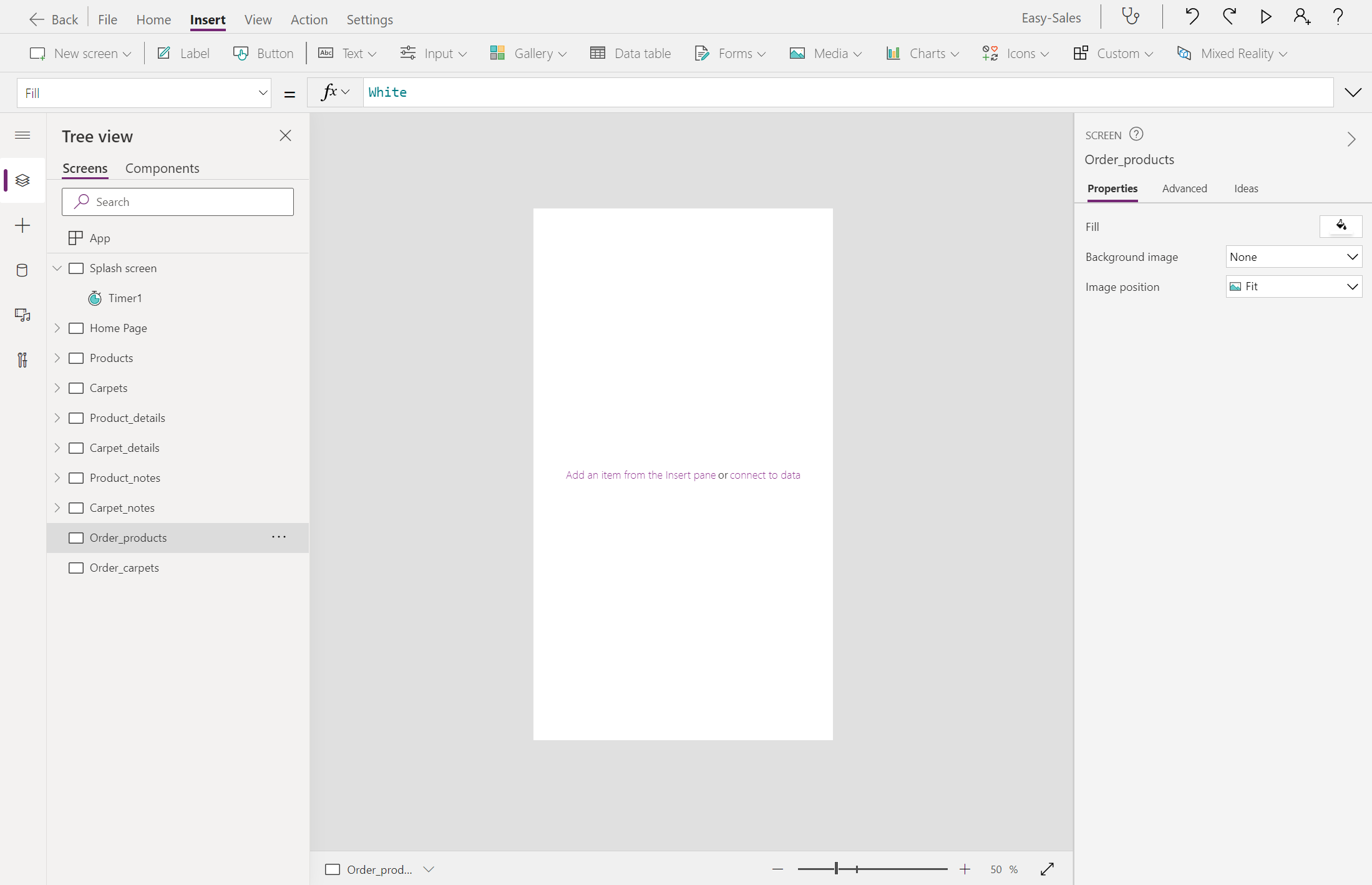Click the connect to data link

tap(765, 475)
